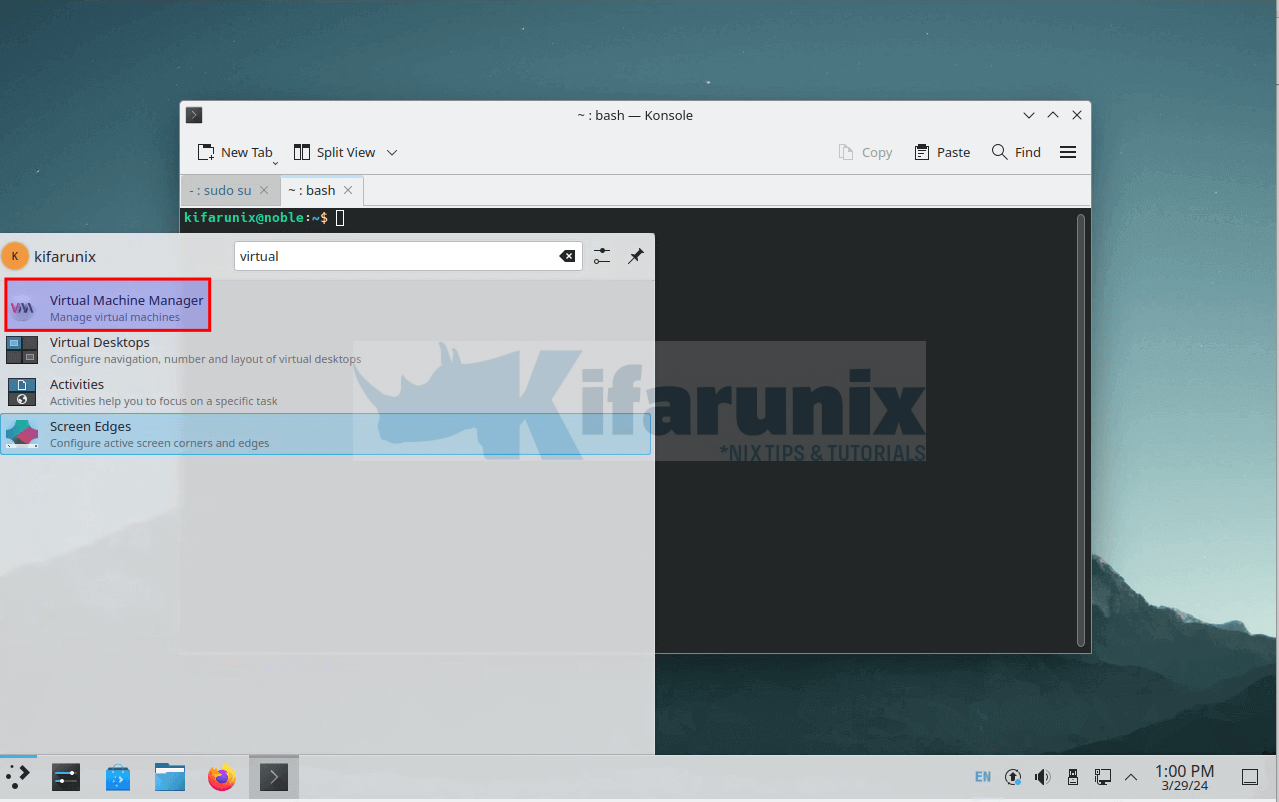Expand the Split View dropdown arrow

click(391, 152)
